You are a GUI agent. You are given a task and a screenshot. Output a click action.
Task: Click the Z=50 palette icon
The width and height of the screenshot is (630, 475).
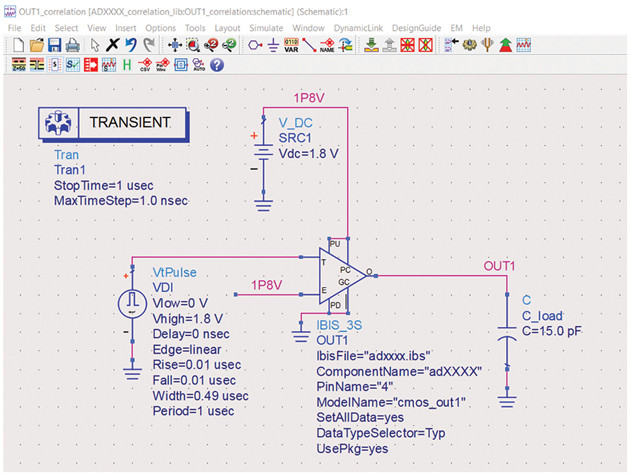(x=18, y=64)
